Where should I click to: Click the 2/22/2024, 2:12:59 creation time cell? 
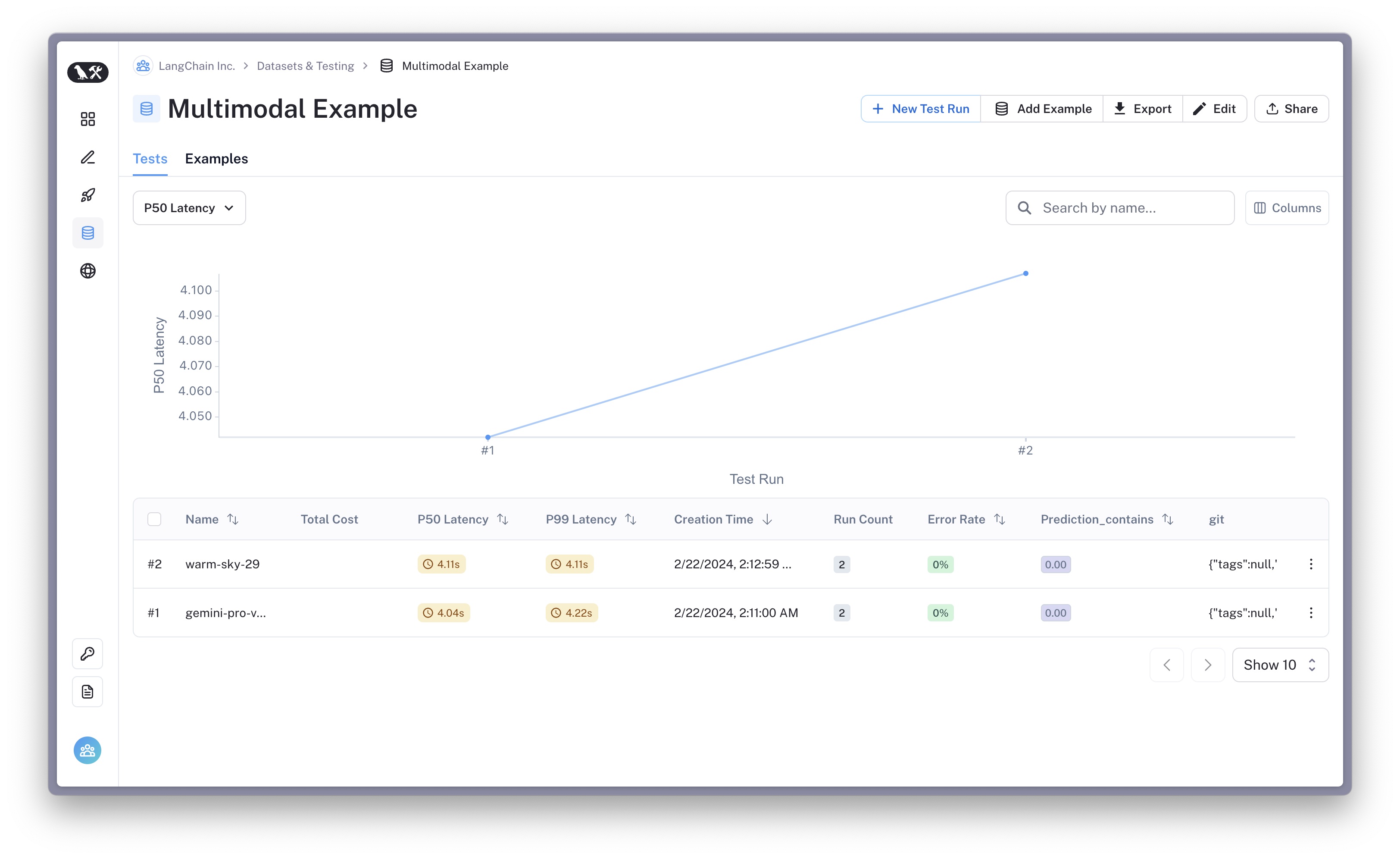[x=732, y=564]
